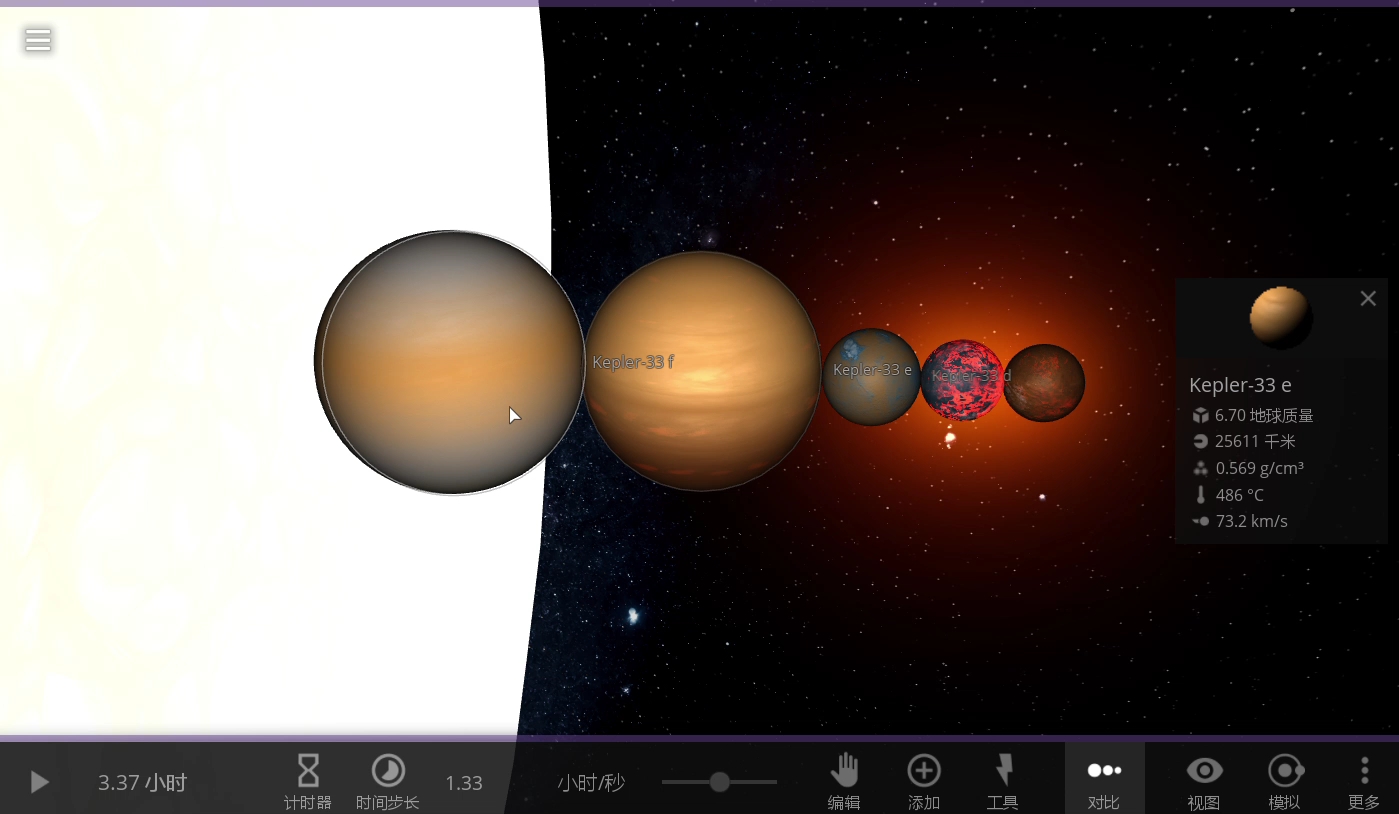Open the 计时器 hourglass timer

pyautogui.click(x=308, y=782)
